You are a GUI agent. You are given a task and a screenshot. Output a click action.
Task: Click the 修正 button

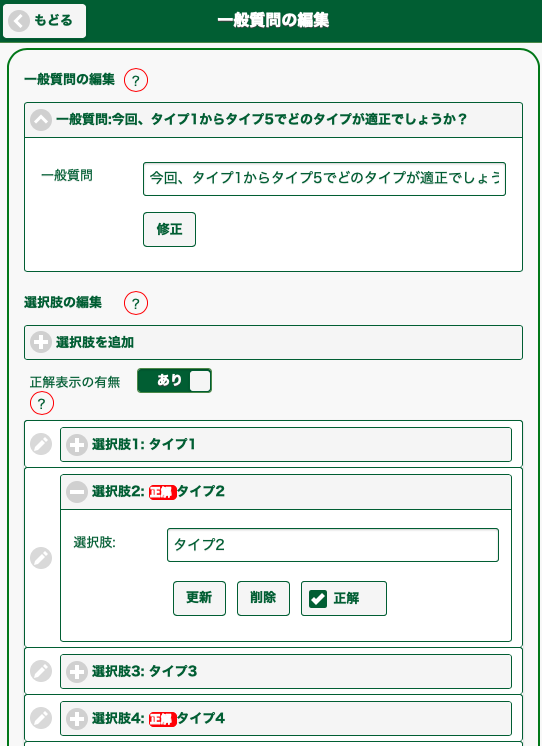point(169,229)
